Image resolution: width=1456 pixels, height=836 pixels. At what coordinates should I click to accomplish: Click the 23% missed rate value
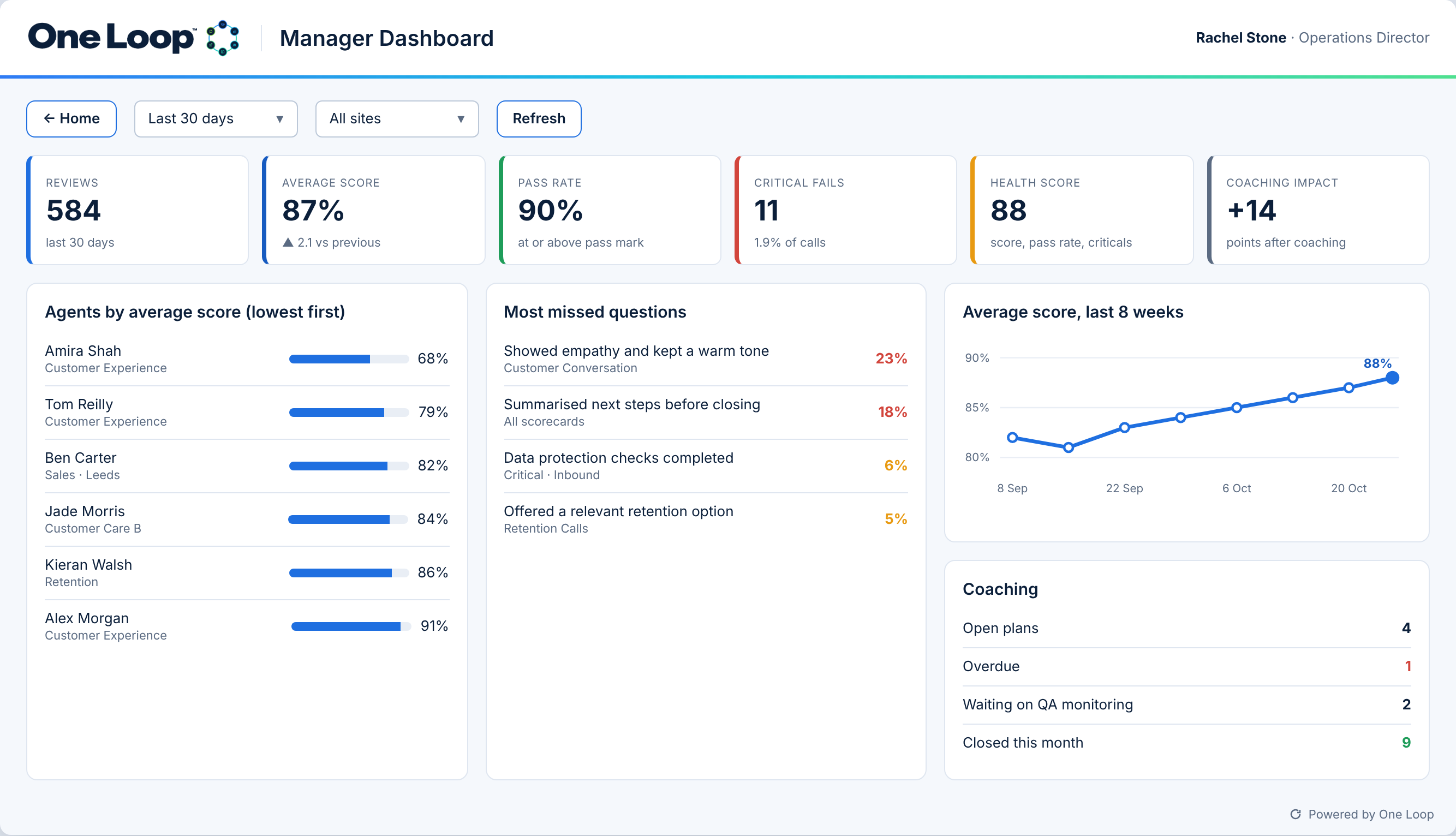pyautogui.click(x=891, y=359)
